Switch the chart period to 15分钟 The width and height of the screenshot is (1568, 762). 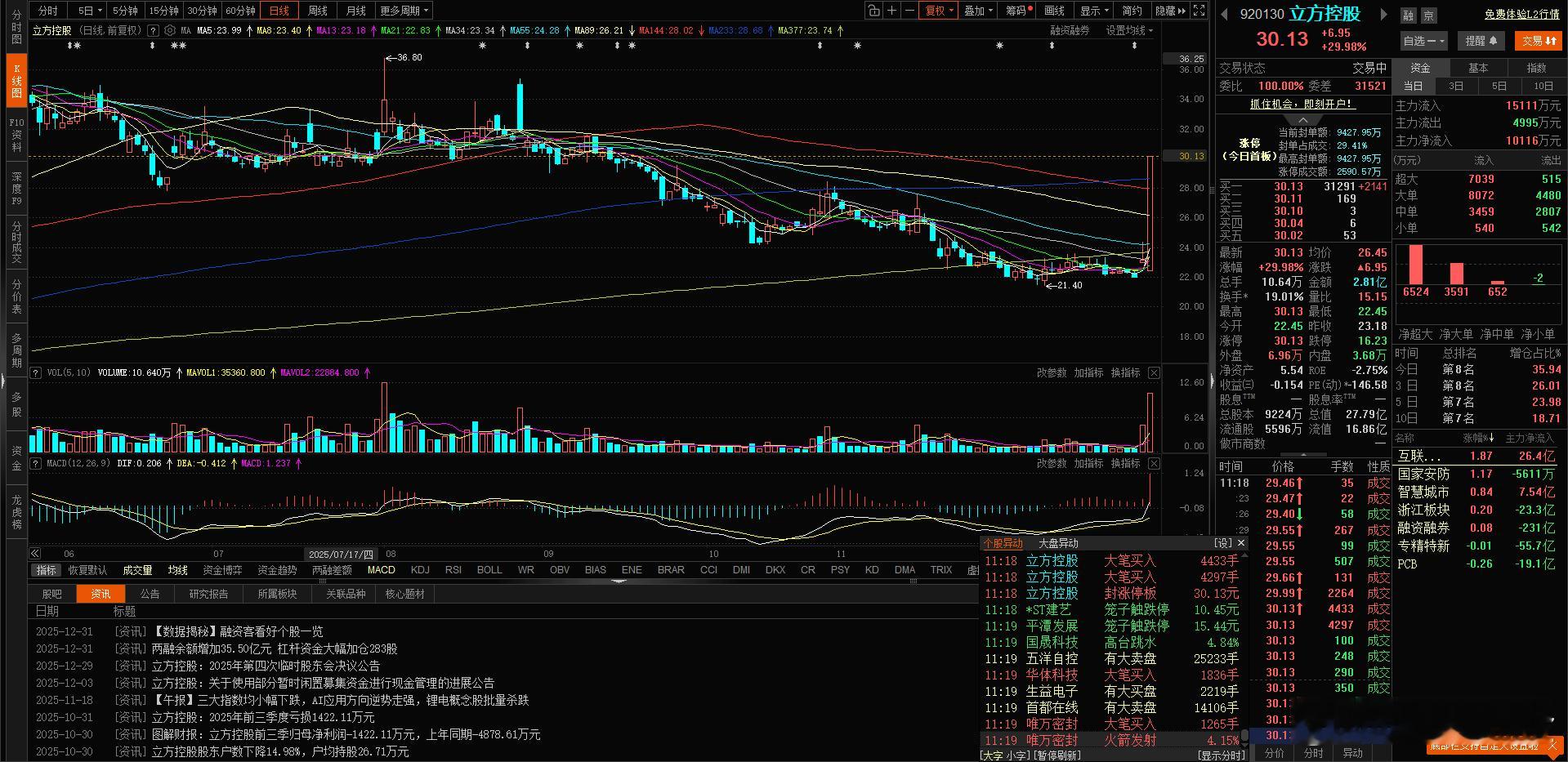pos(163,11)
